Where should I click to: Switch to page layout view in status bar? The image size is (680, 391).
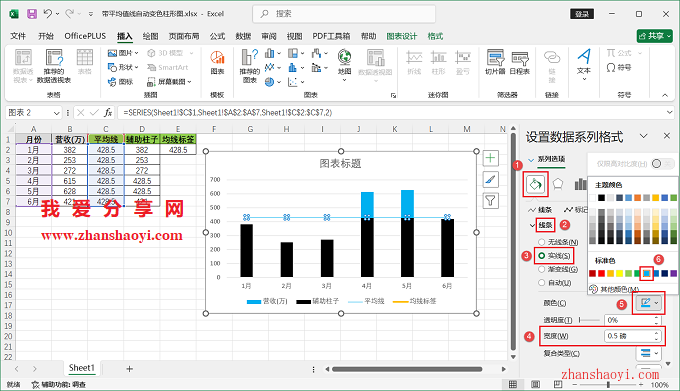pyautogui.click(x=536, y=384)
